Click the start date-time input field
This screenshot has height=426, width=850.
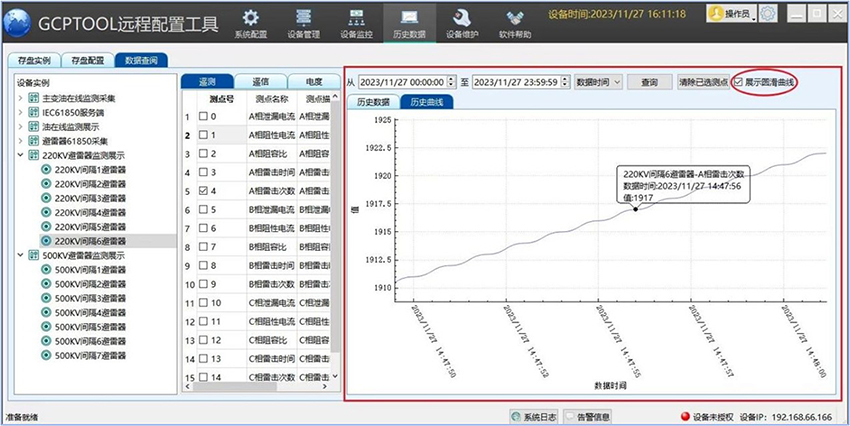click(x=405, y=82)
